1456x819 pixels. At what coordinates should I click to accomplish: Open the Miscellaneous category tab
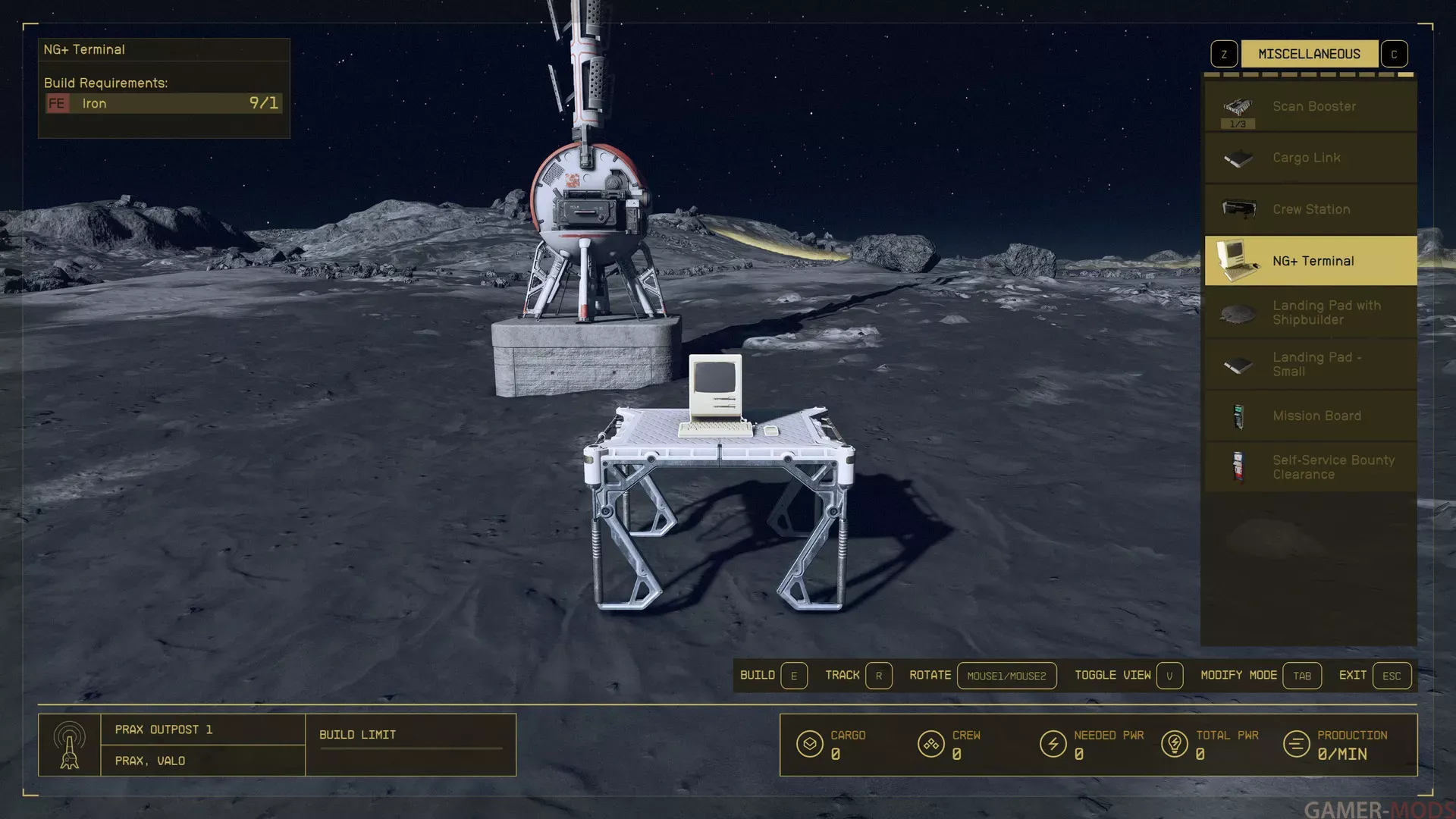(x=1309, y=55)
